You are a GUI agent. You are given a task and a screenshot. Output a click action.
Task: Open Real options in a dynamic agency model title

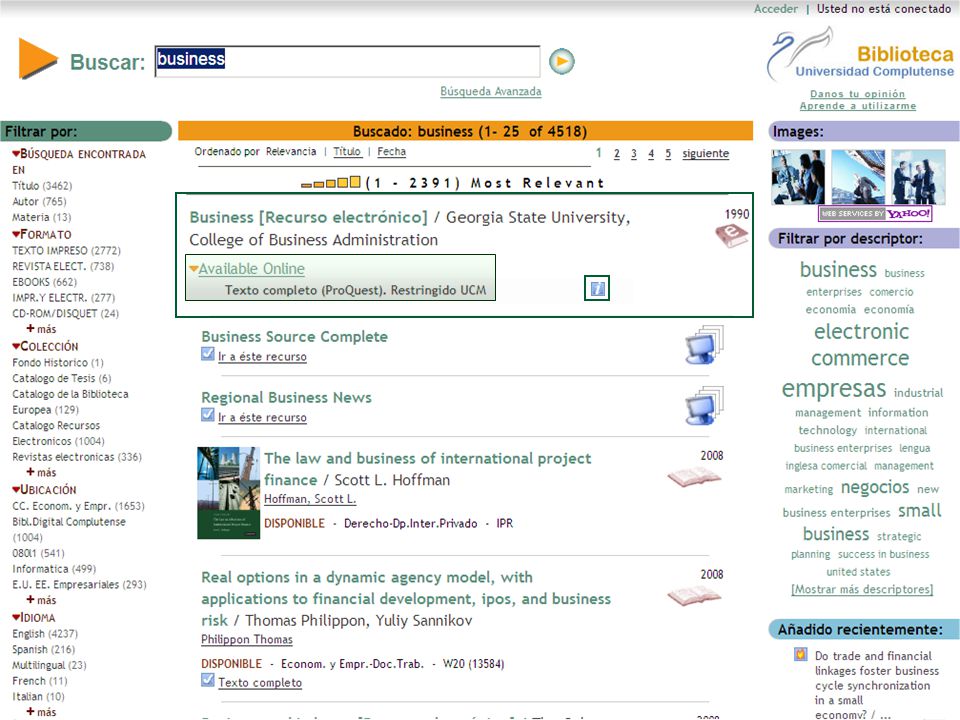[406, 599]
